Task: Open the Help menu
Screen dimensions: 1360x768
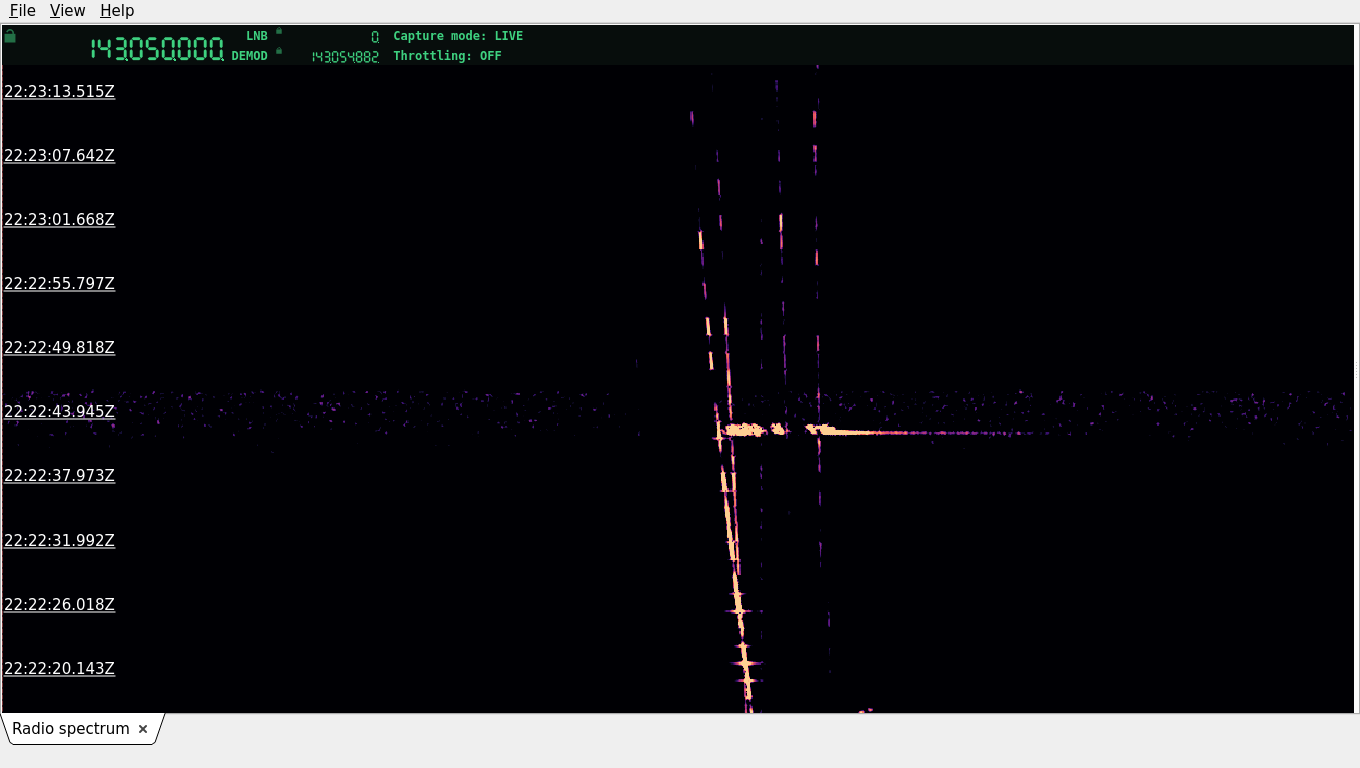Action: click(117, 10)
